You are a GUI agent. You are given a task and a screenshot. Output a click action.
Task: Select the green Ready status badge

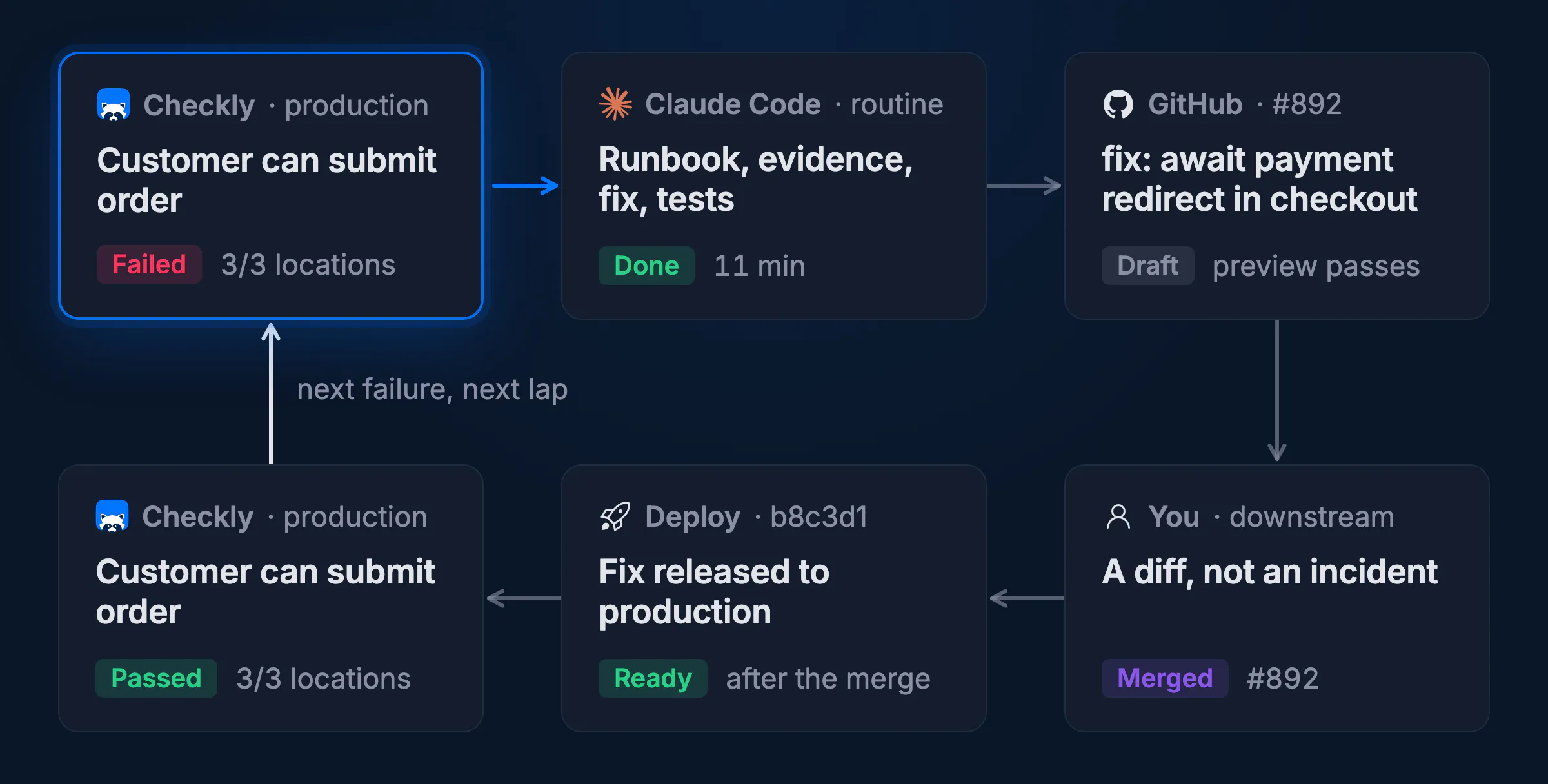(653, 678)
